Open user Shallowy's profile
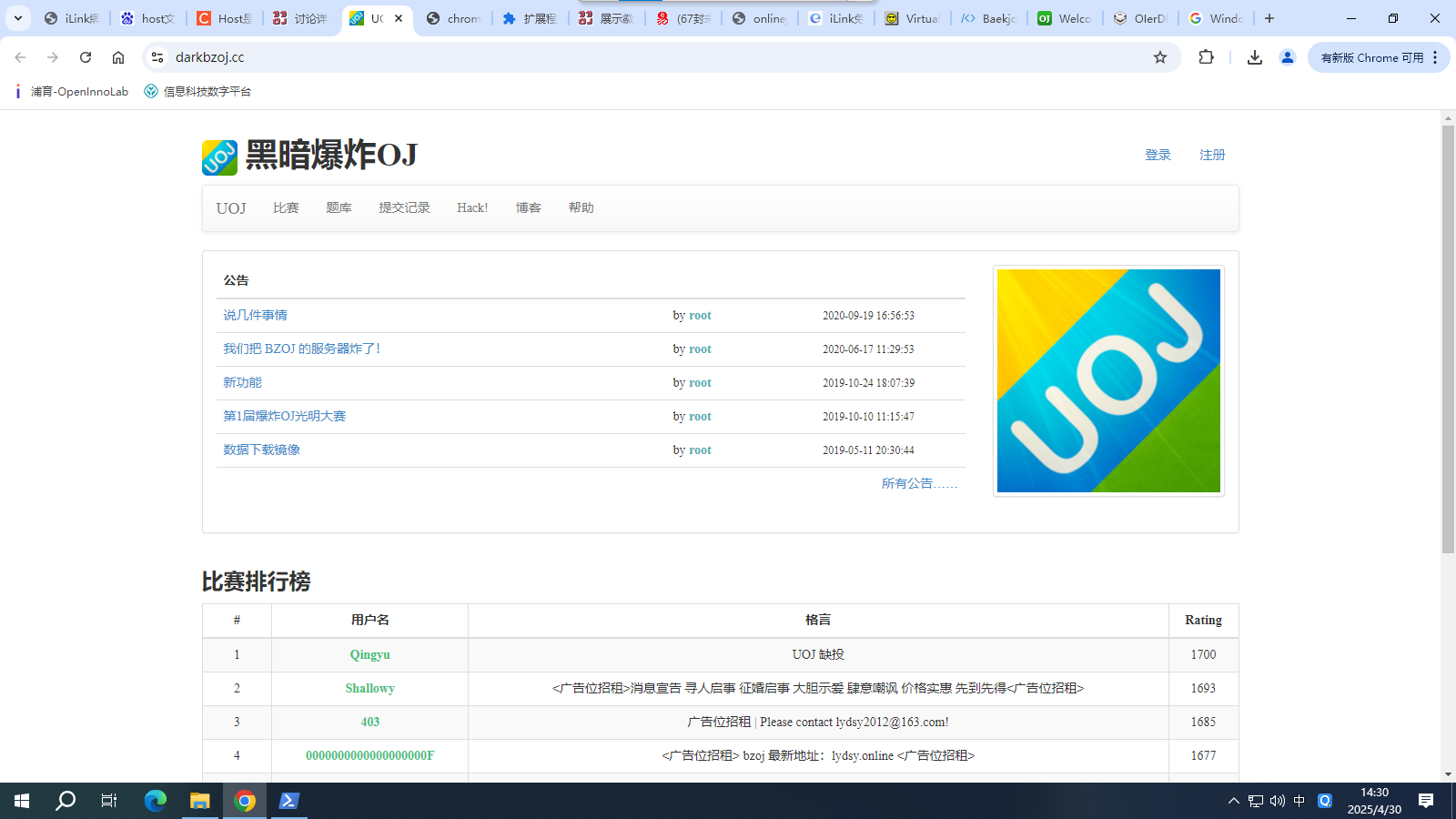 pyautogui.click(x=369, y=688)
